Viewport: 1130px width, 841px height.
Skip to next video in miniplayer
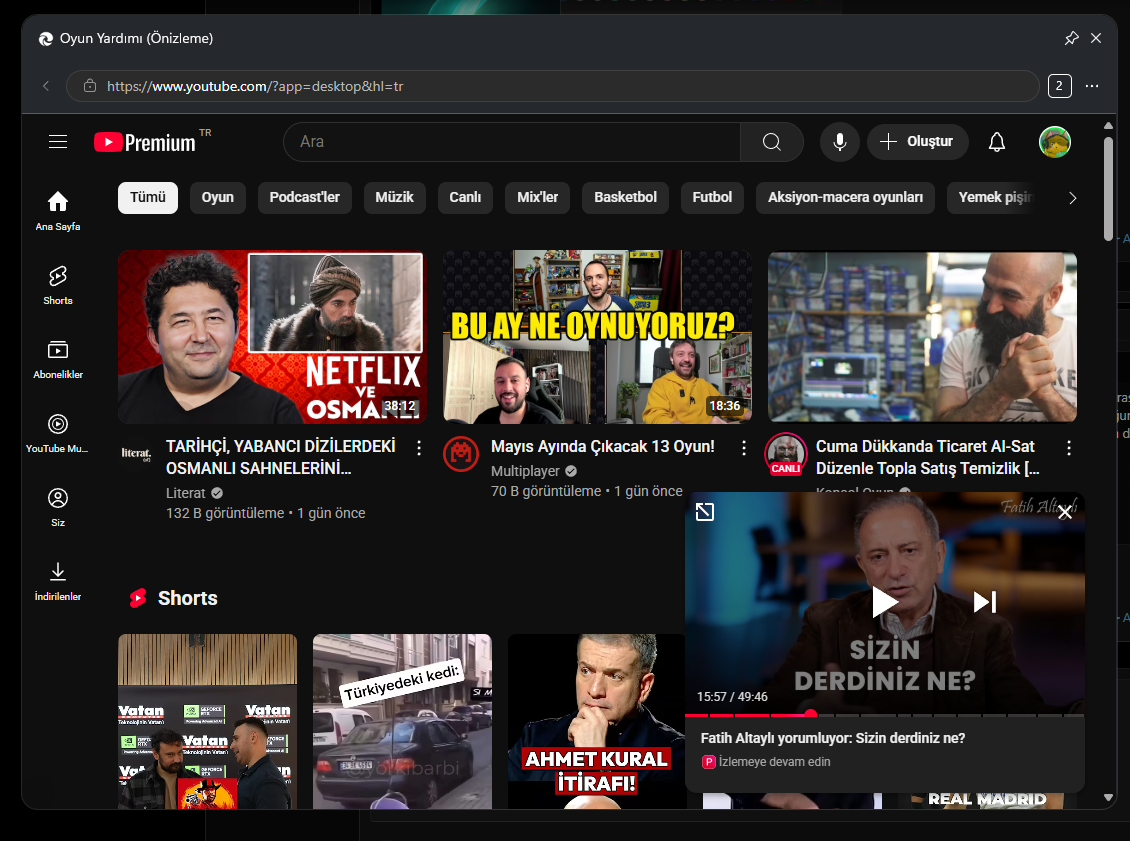[985, 602]
